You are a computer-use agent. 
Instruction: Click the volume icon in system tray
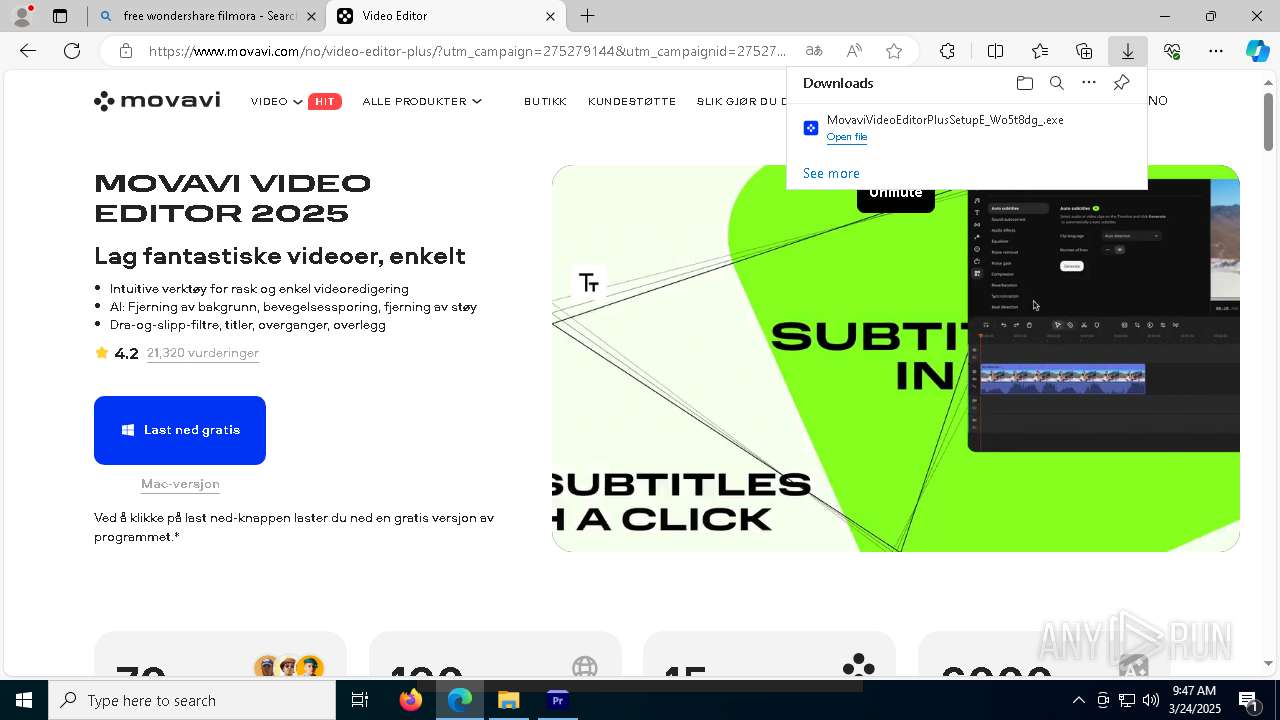(x=1151, y=700)
